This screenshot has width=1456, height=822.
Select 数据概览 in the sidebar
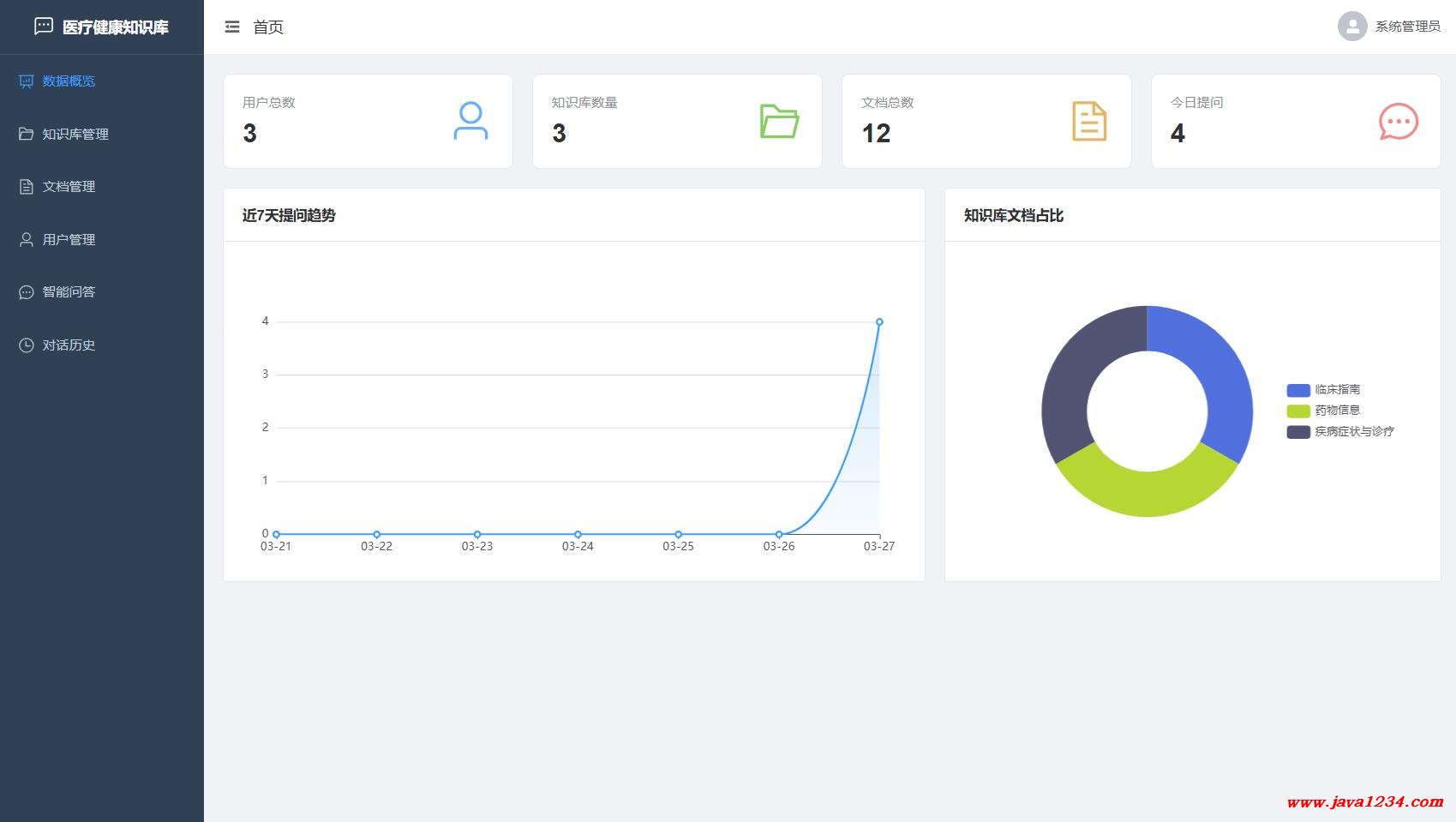click(69, 81)
